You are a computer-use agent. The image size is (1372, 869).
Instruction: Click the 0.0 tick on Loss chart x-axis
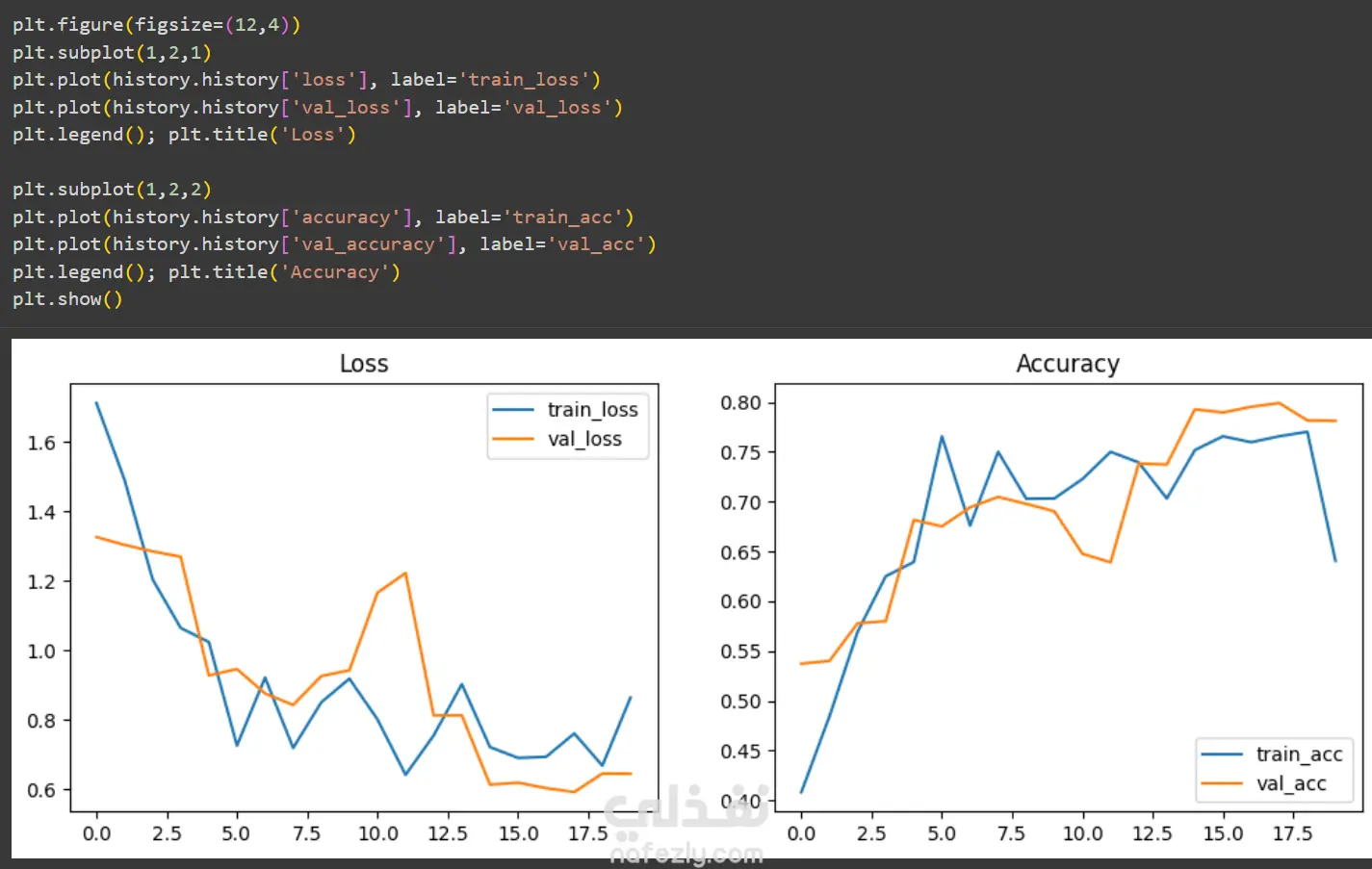click(96, 833)
